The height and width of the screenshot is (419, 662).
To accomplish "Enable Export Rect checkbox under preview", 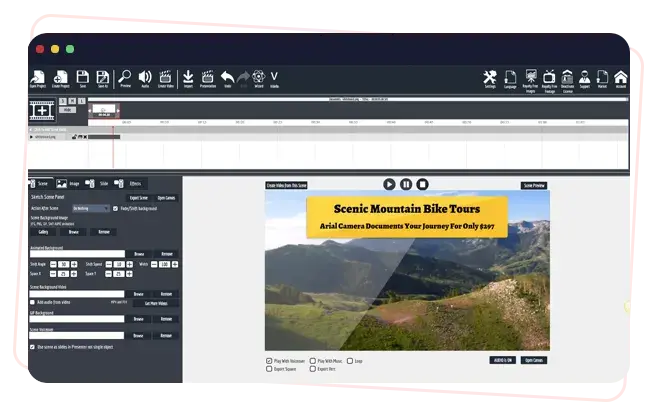I will point(313,369).
